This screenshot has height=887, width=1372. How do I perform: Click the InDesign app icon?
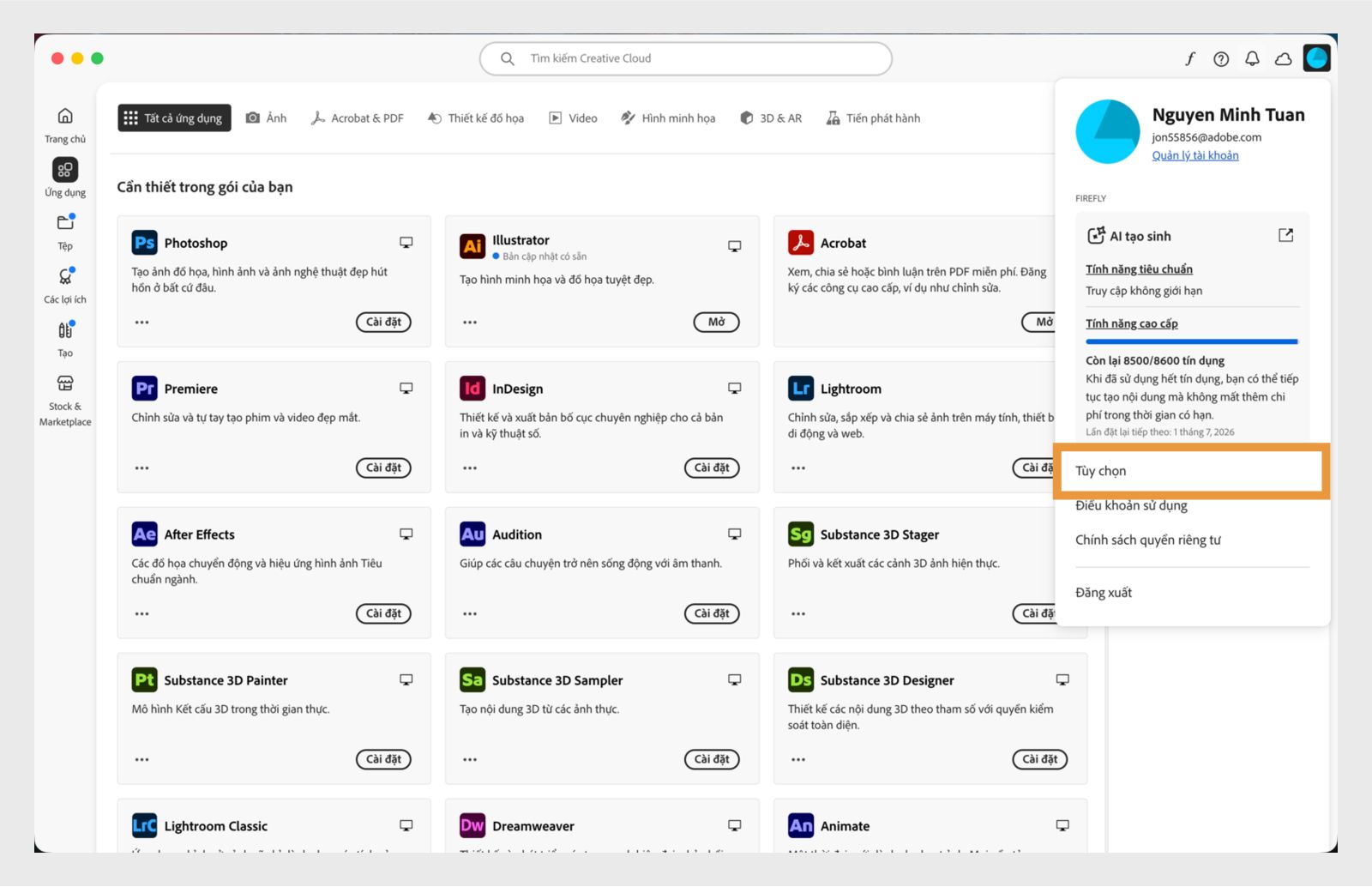click(x=472, y=389)
